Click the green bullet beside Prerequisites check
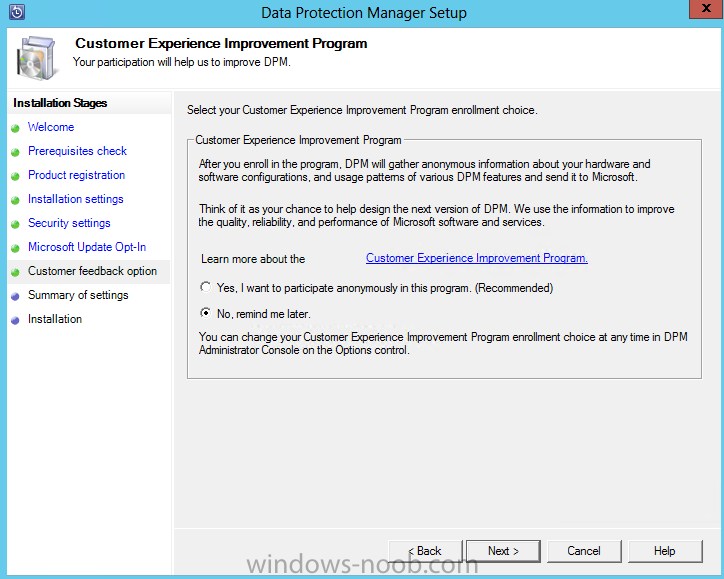This screenshot has width=724, height=579. (16, 152)
